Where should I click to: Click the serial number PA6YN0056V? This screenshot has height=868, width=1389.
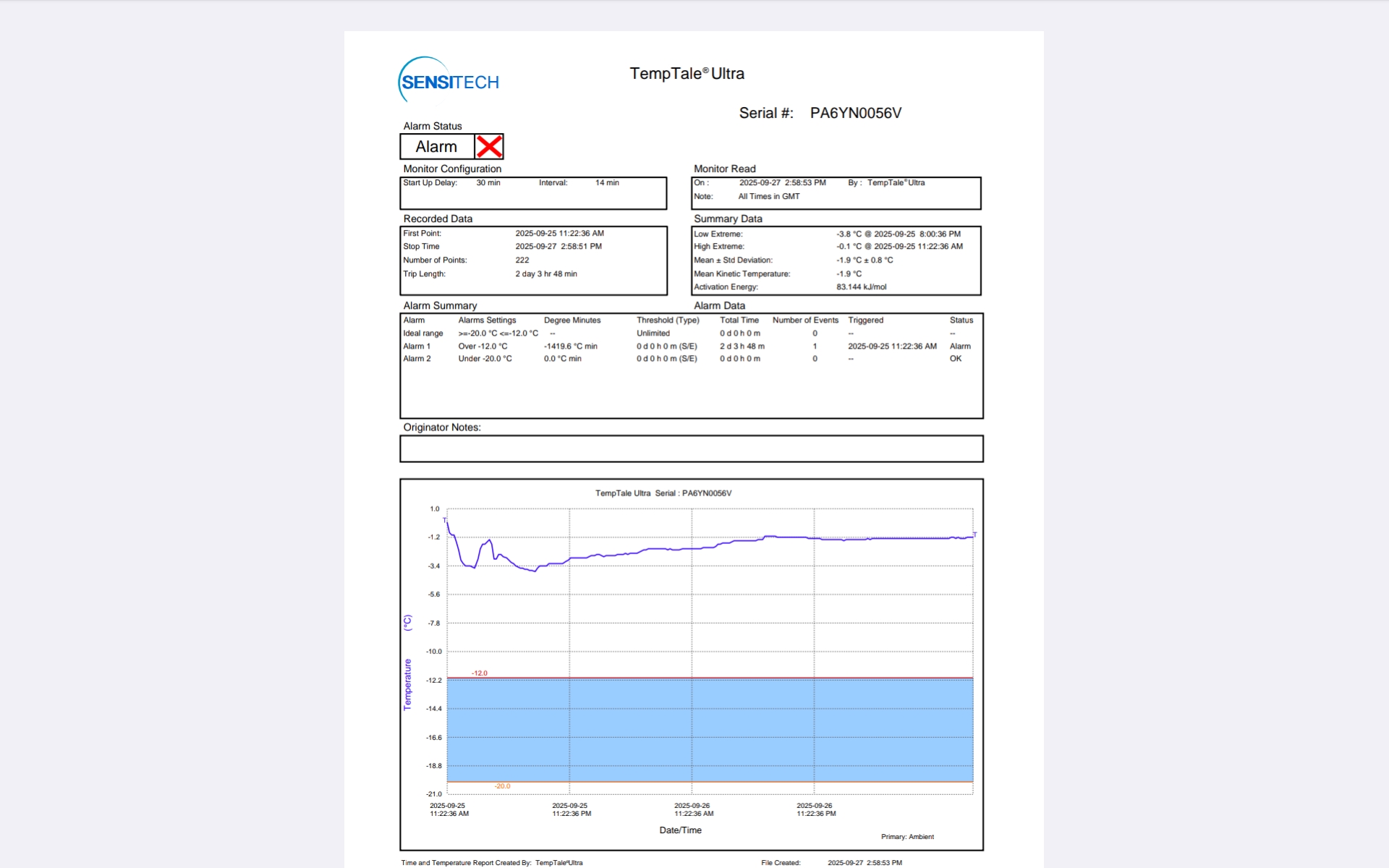[x=855, y=113]
